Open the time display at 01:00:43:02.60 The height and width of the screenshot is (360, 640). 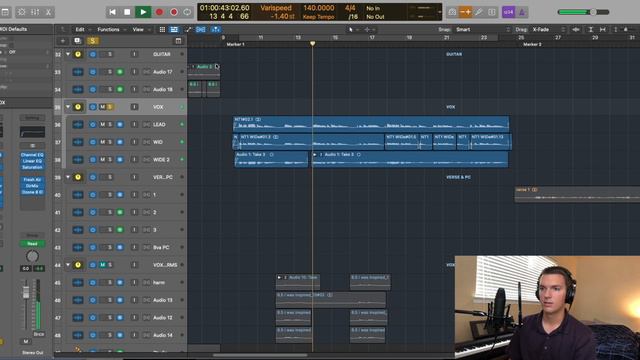coord(224,8)
